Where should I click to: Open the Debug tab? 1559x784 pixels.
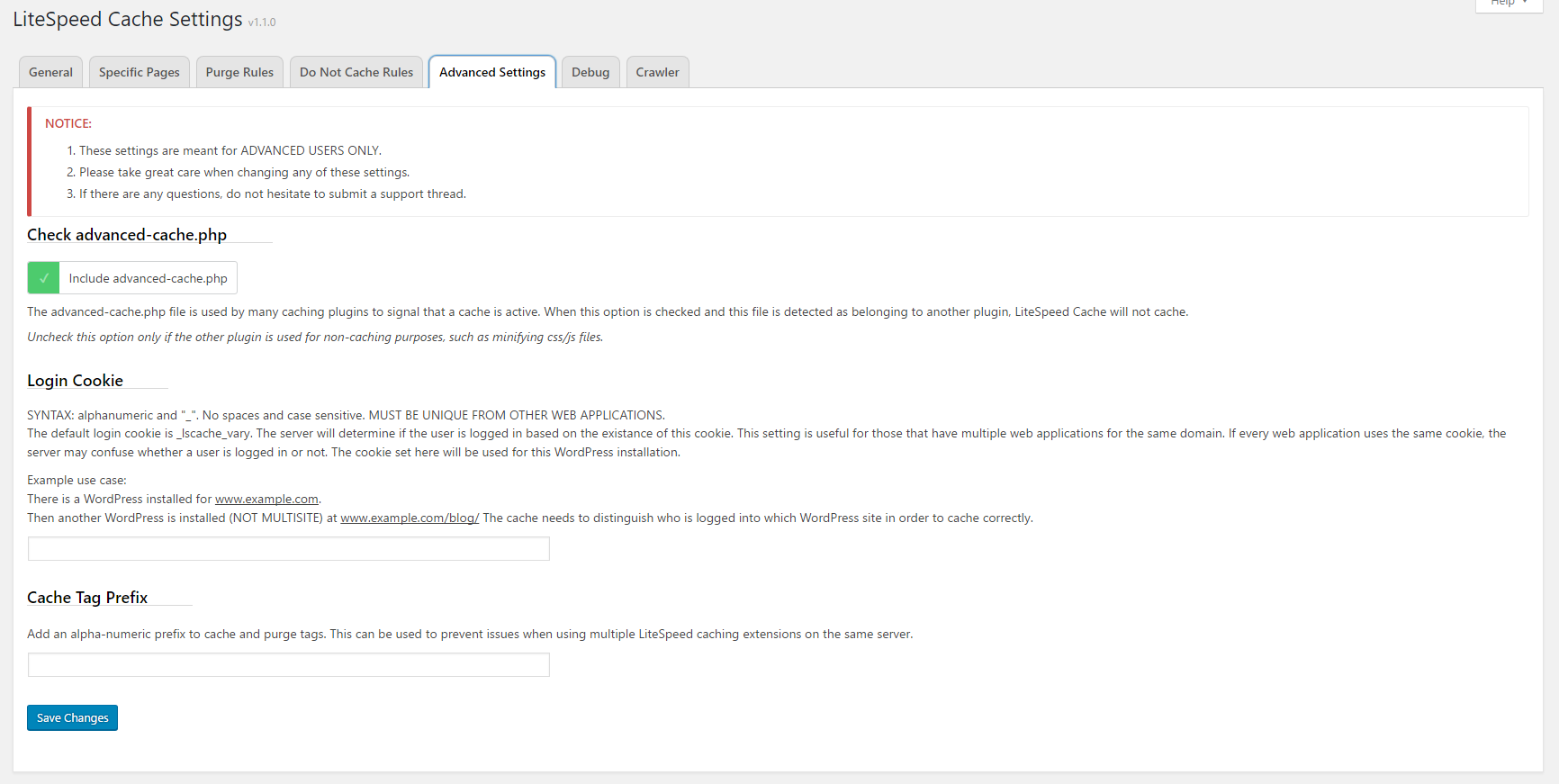pyautogui.click(x=590, y=72)
